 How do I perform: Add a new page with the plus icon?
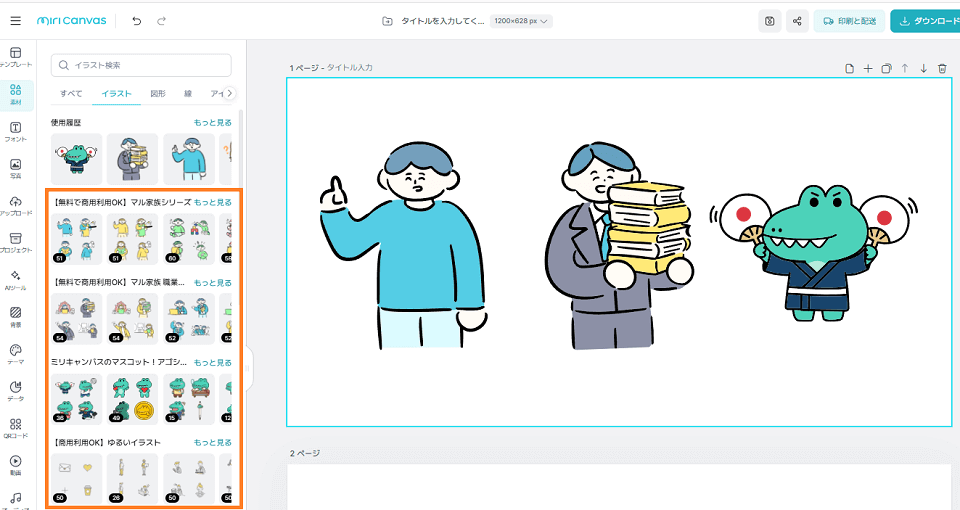click(x=868, y=68)
